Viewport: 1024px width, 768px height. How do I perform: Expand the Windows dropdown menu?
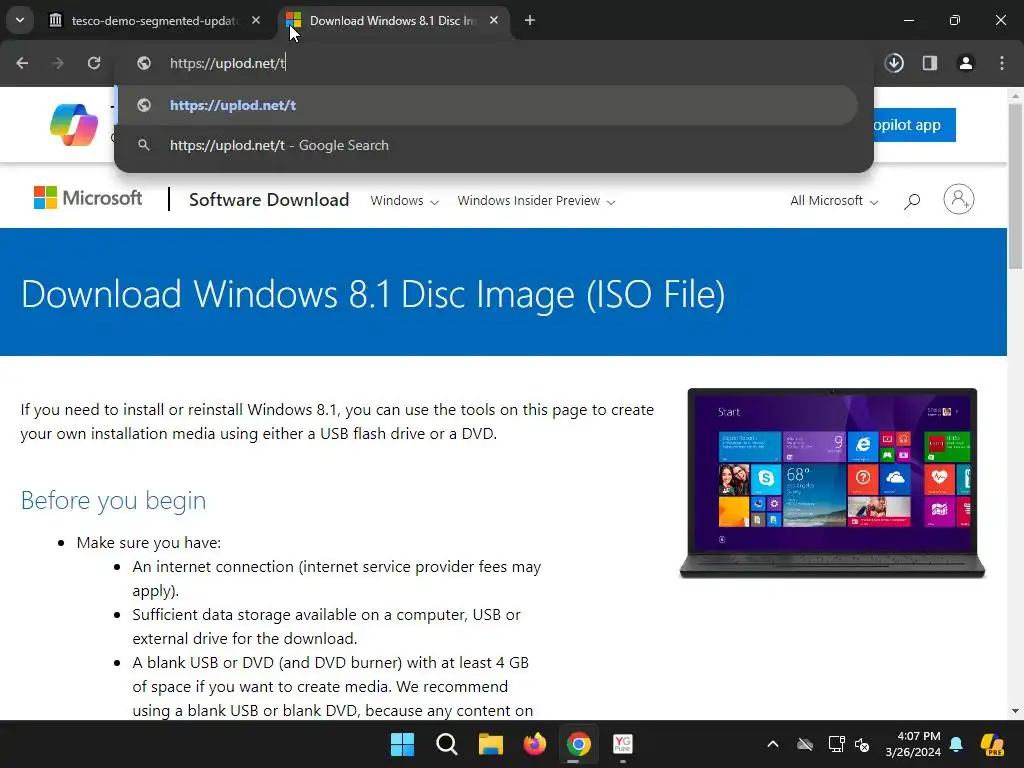pos(404,201)
